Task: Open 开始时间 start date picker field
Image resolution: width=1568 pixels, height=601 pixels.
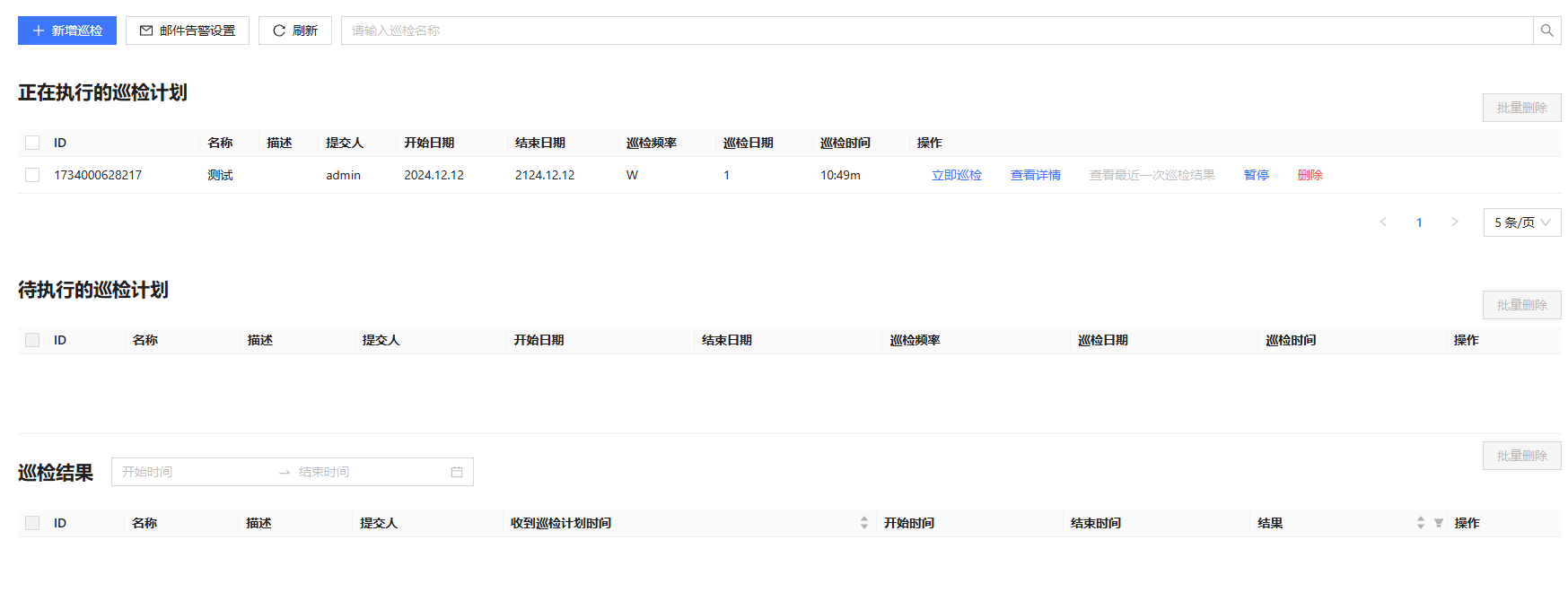Action: [193, 472]
